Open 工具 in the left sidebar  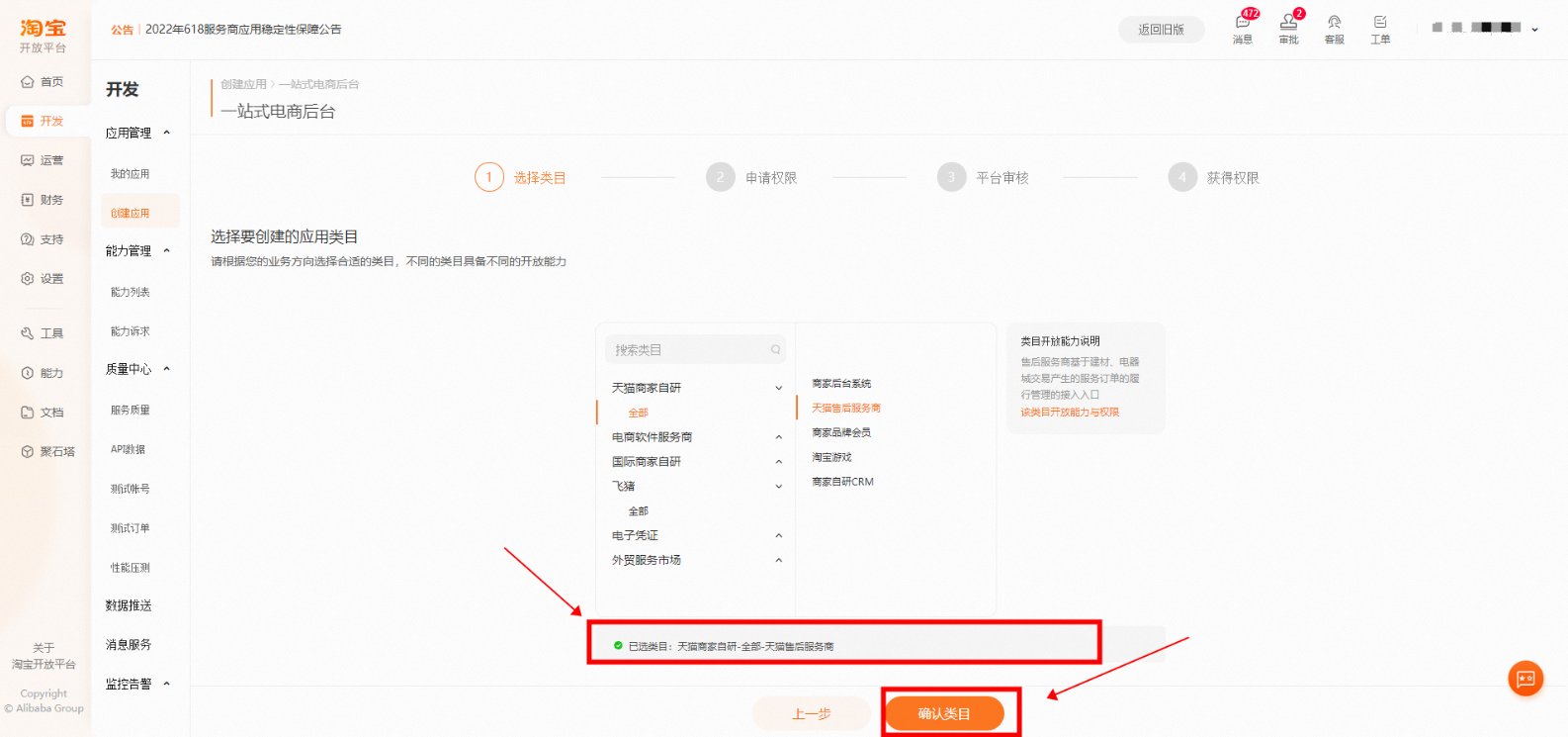pyautogui.click(x=43, y=333)
